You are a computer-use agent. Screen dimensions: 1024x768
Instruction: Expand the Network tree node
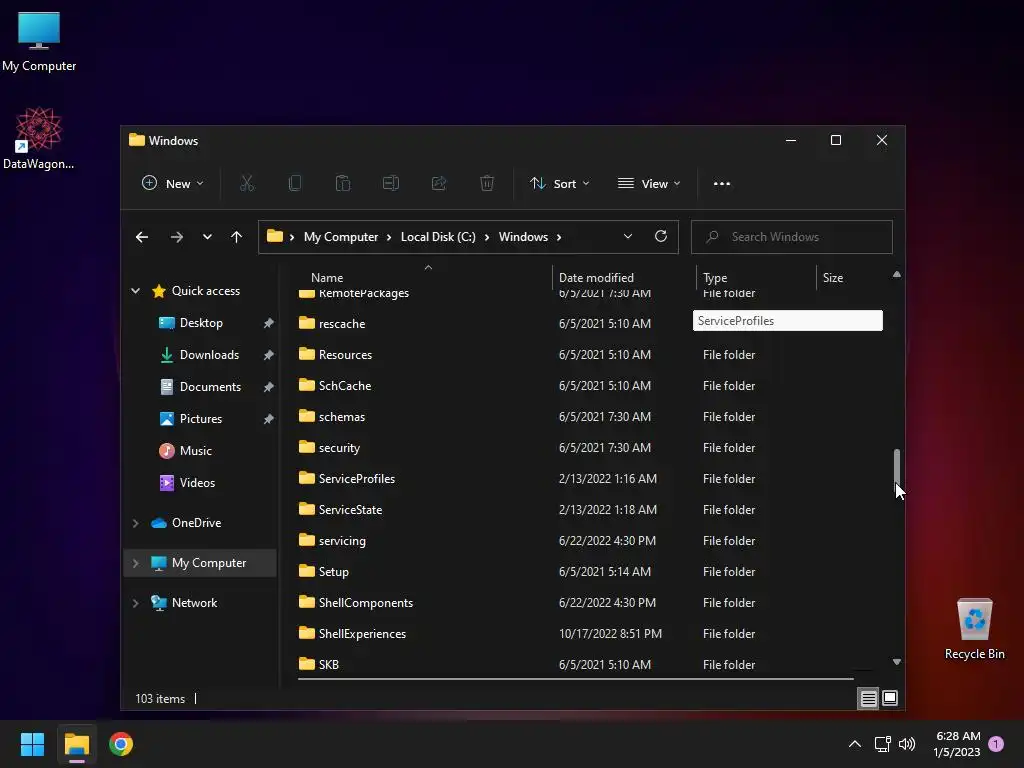(x=135, y=603)
